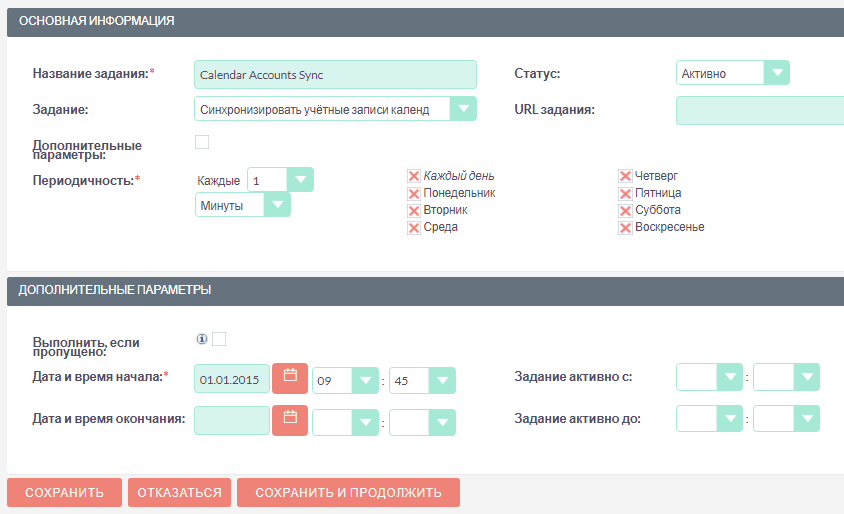
Task: Enable the Дополнительные параметры checkbox
Action: pos(202,142)
